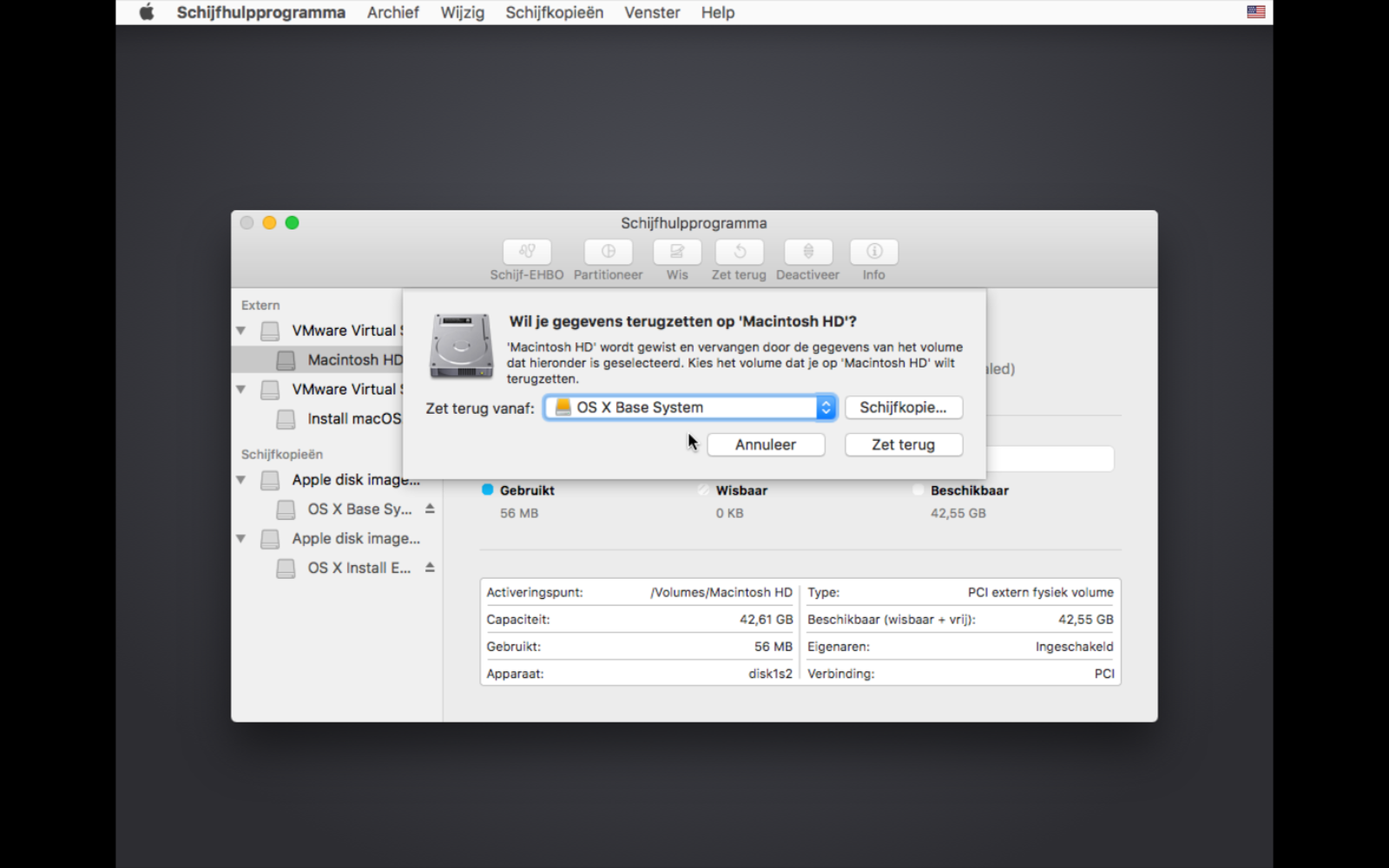Open the Schijfkopieën menu
Viewport: 1389px width, 868px height.
pyautogui.click(x=554, y=12)
